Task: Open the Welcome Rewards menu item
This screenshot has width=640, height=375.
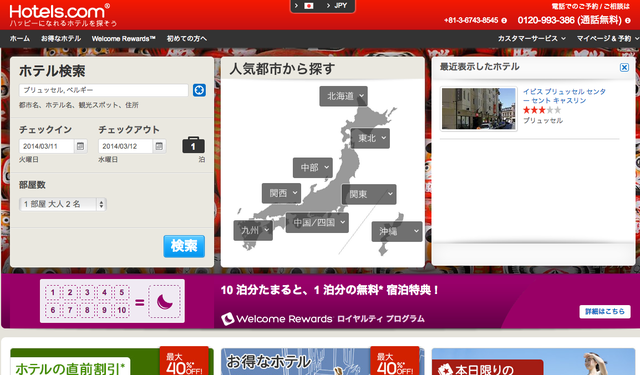Action: click(x=123, y=38)
